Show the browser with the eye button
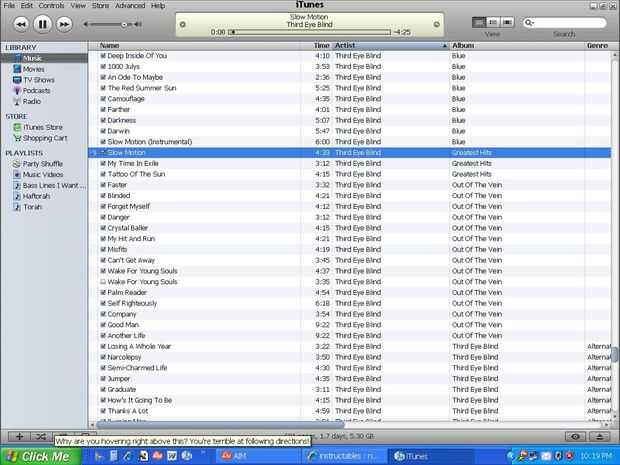 (x=575, y=437)
